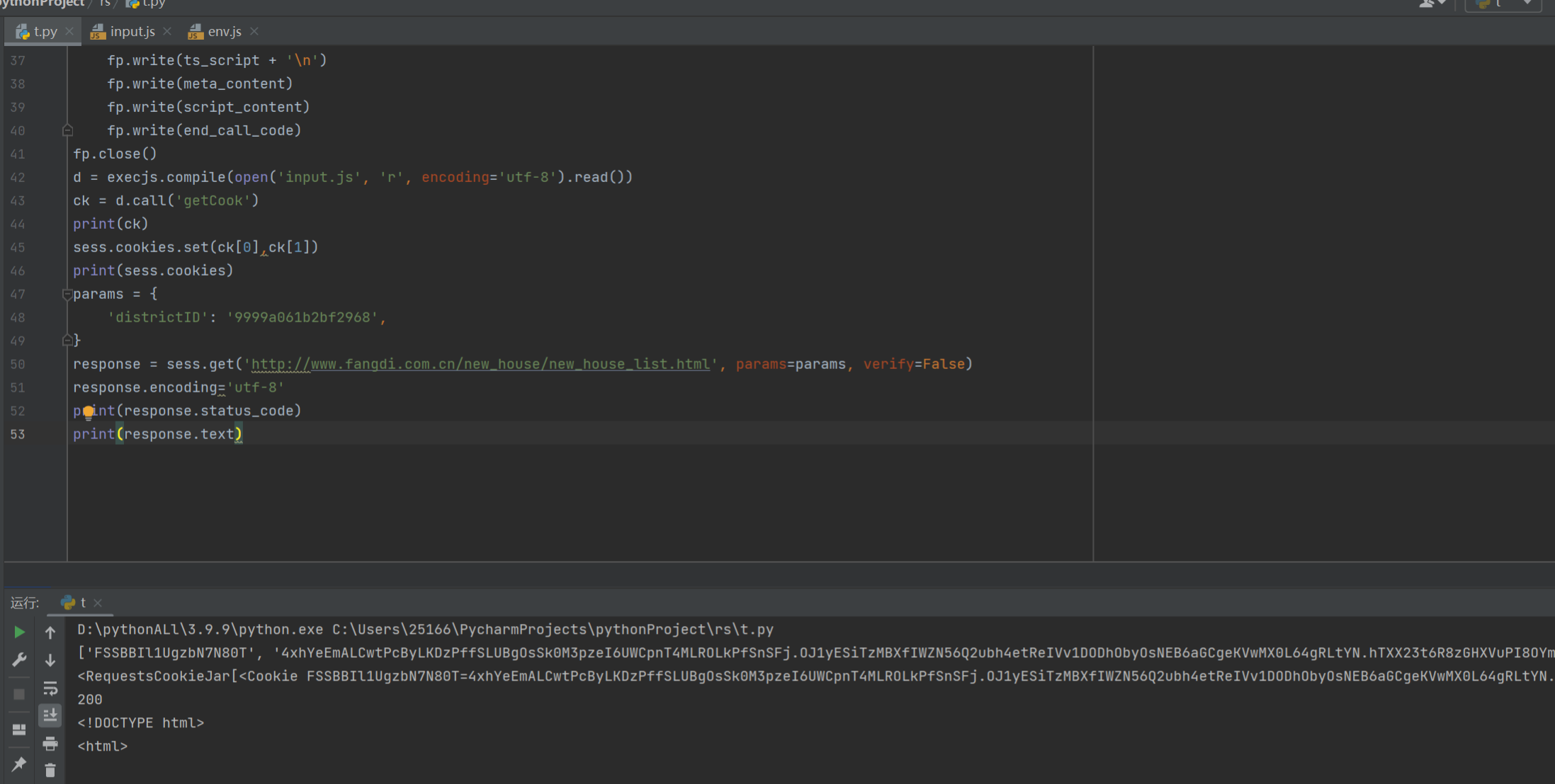Screen dimensions: 1555x784
Task: Click fold marker at line 40
Action: tap(67, 130)
